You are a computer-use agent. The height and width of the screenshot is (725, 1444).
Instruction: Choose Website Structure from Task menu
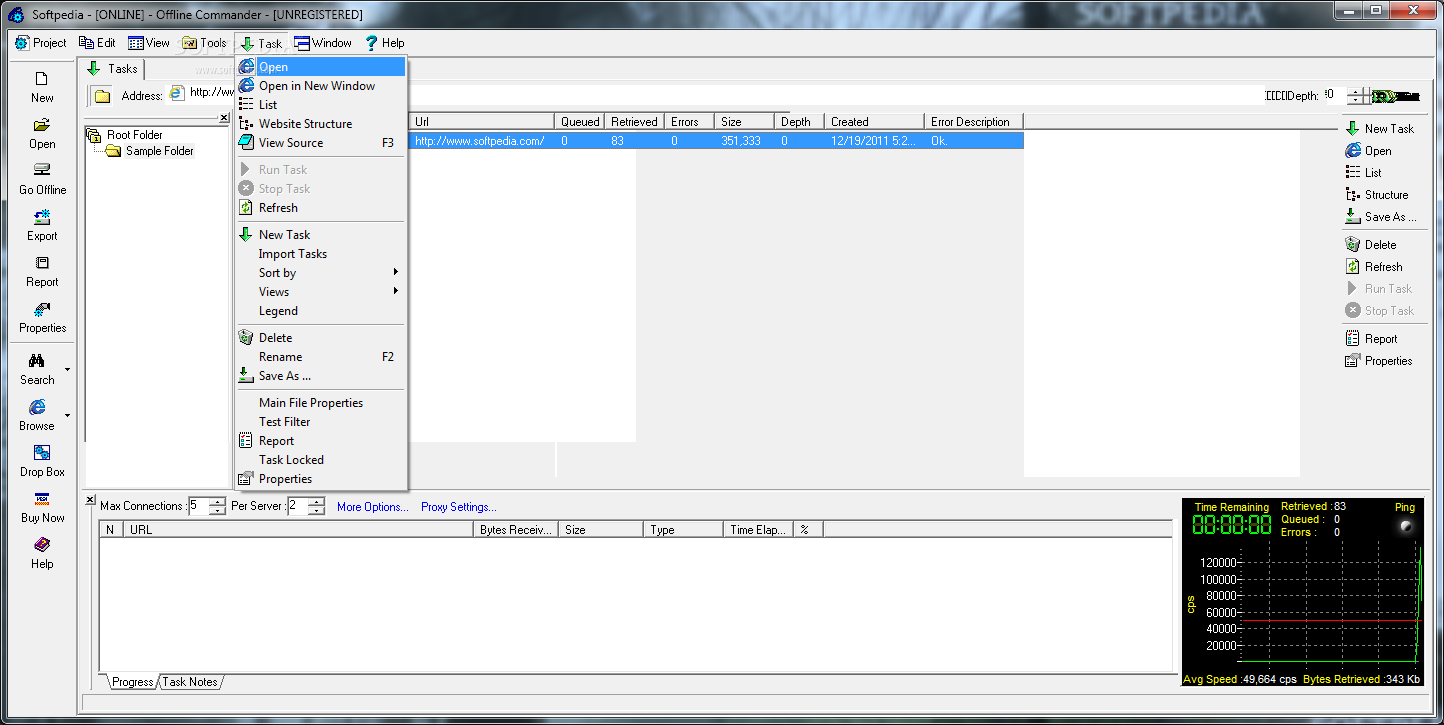coord(321,124)
